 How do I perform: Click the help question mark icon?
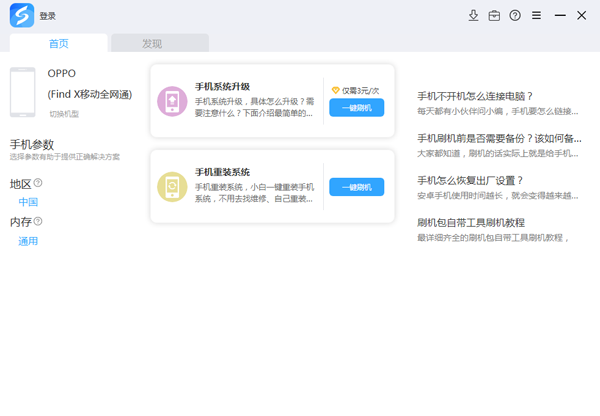pyautogui.click(x=515, y=16)
